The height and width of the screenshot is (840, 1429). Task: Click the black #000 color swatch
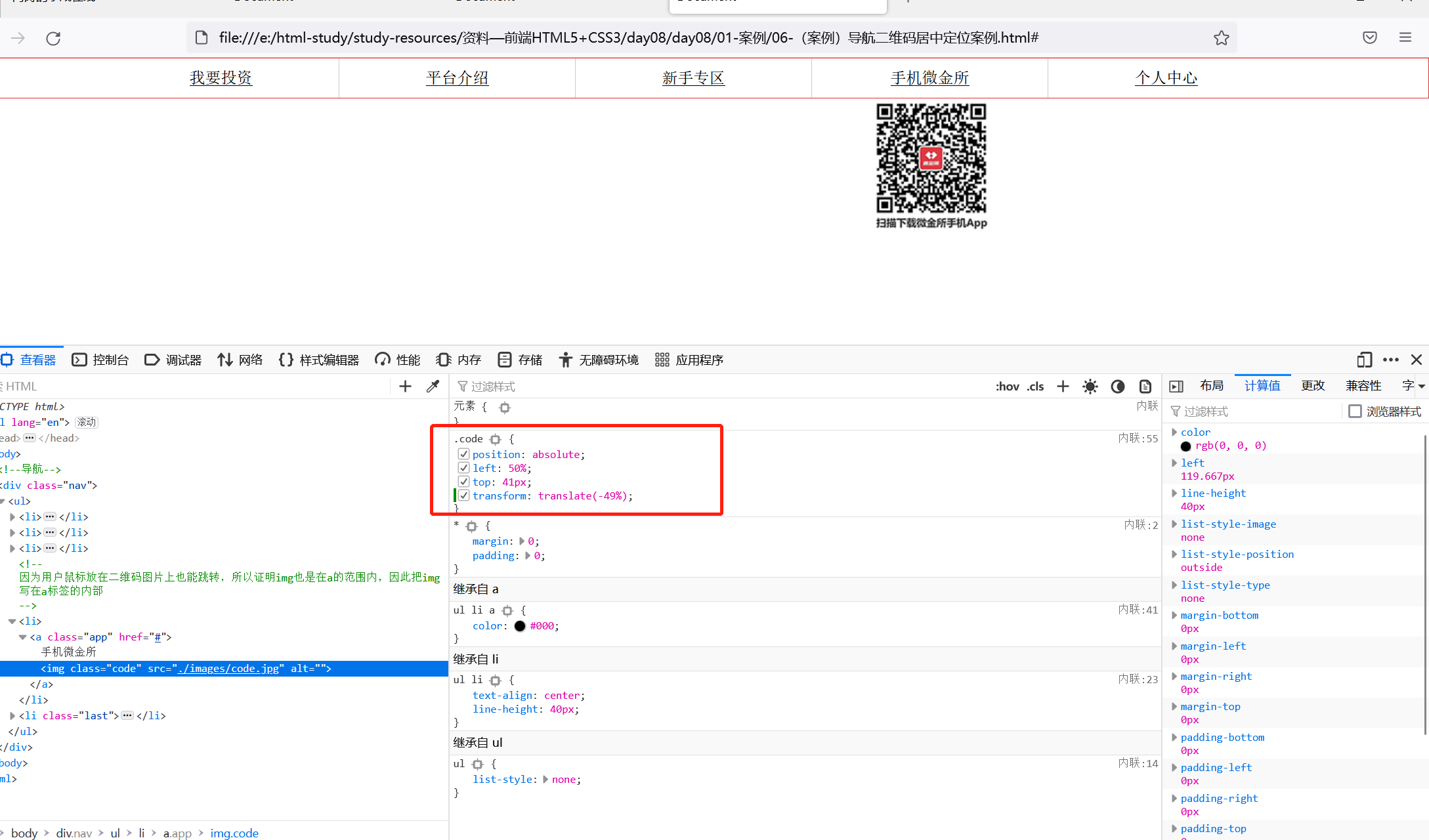tap(520, 626)
